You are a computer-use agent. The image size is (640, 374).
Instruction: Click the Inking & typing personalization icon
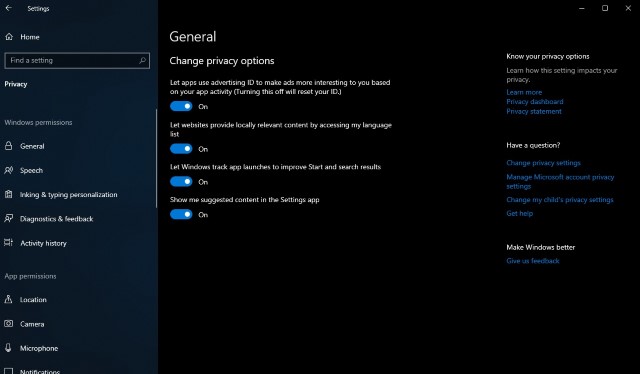click(9, 194)
